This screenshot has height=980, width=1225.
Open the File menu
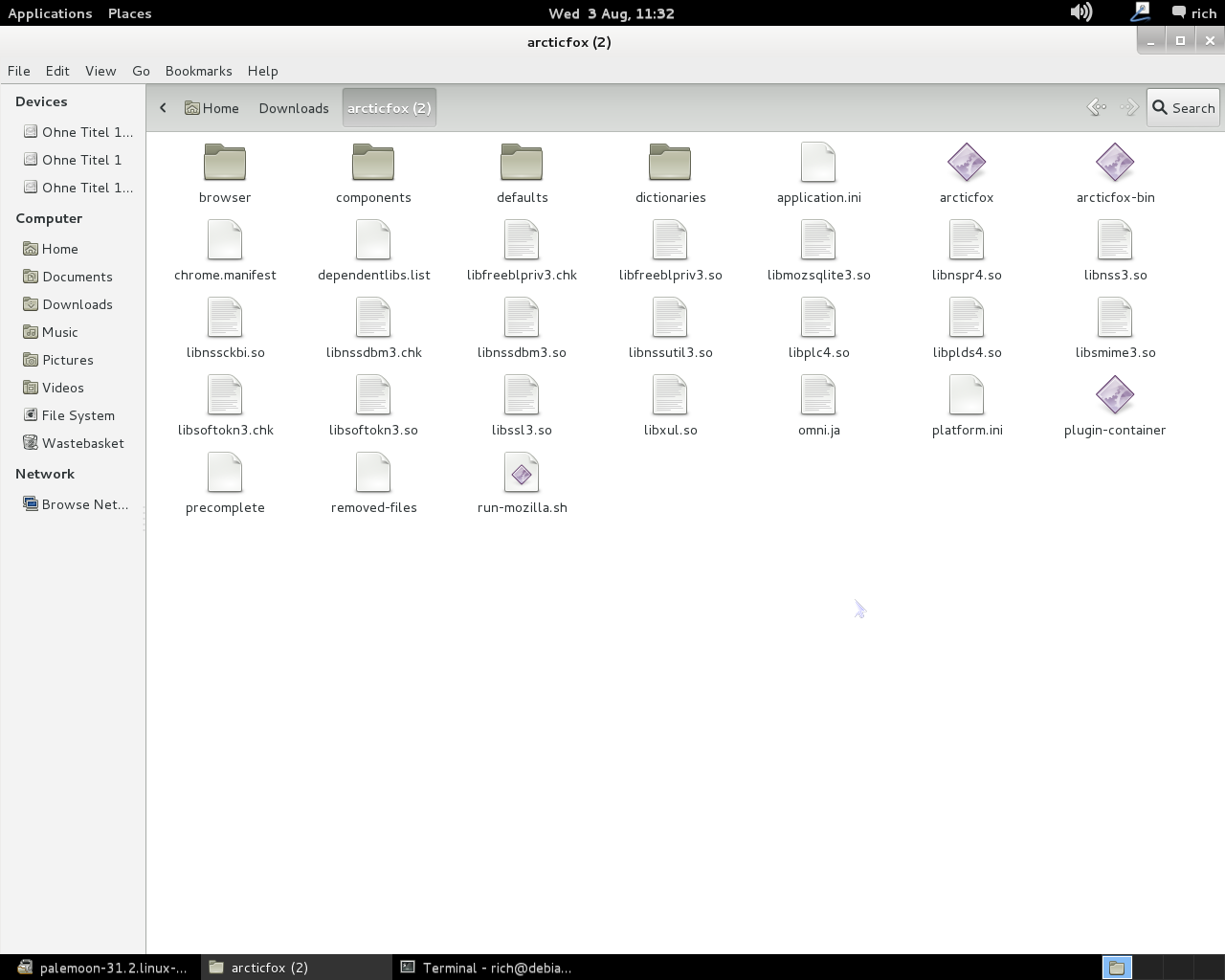pyautogui.click(x=19, y=71)
